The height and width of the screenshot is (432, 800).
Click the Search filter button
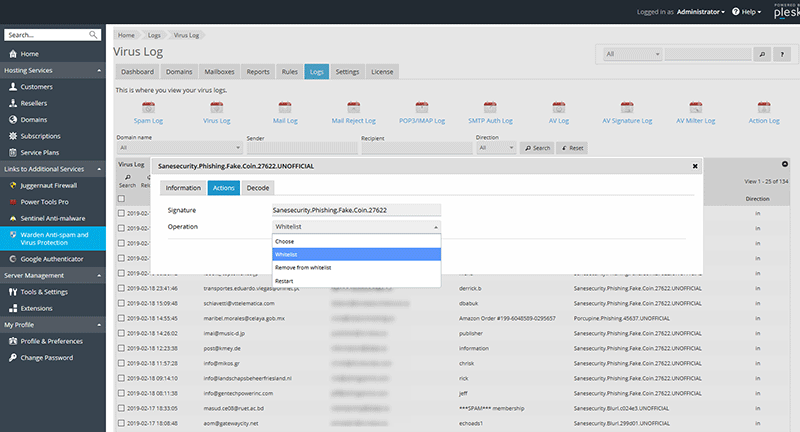pos(537,148)
